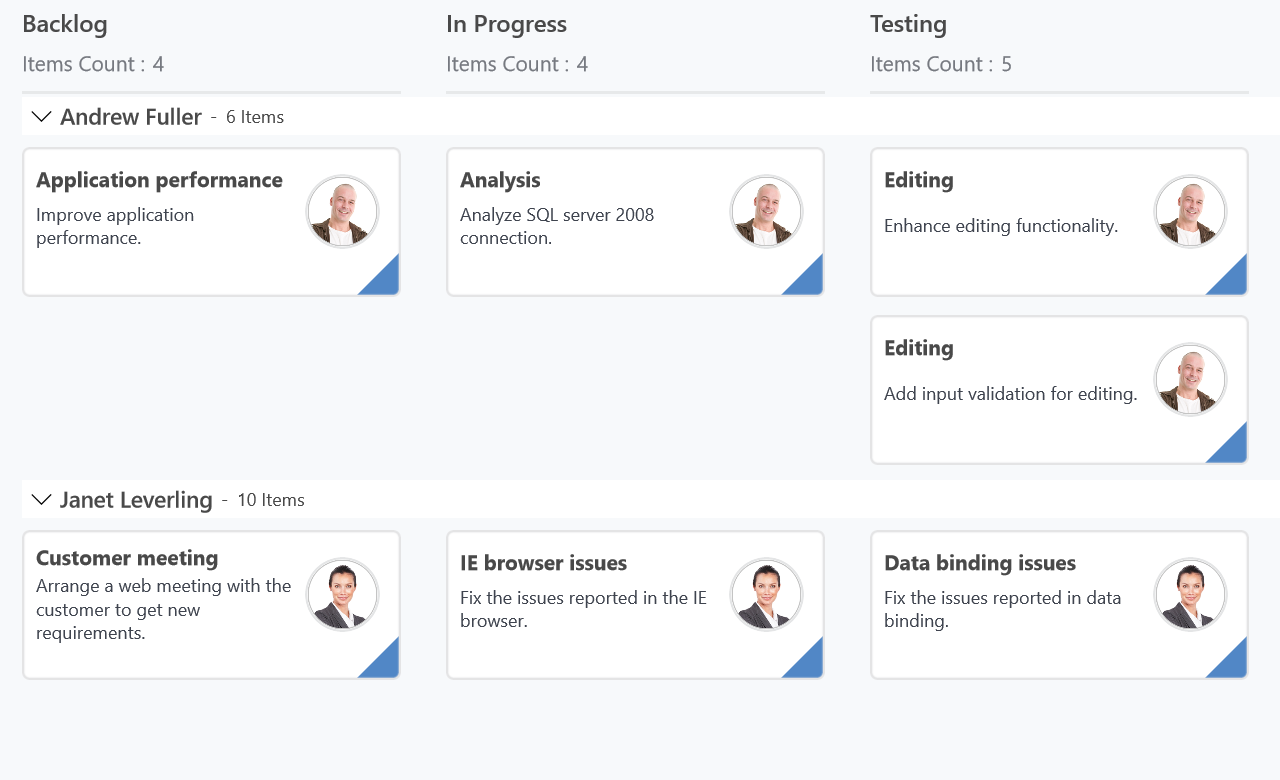Click the blue corner indicator on Data binding issues card
Screen dimensions: 1280x780
point(1234,665)
